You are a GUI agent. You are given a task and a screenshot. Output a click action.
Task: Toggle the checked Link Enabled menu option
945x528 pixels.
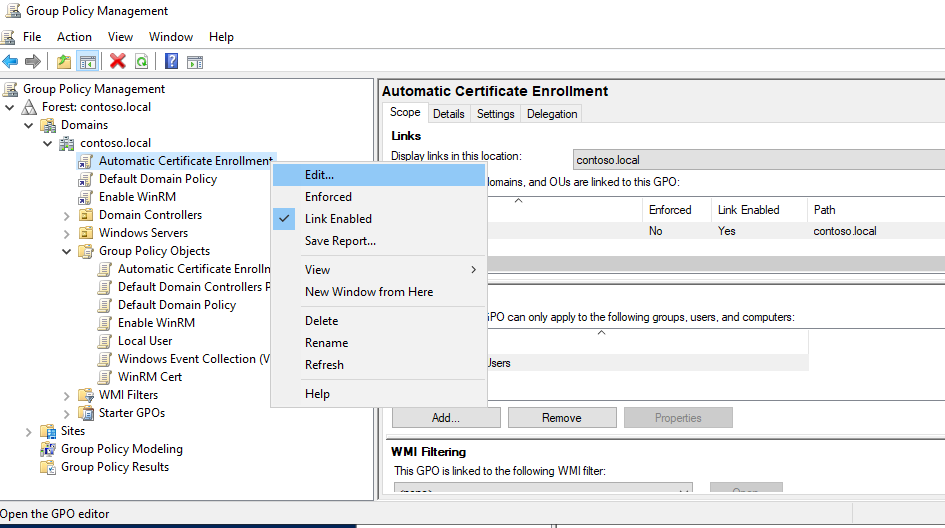(x=338, y=219)
